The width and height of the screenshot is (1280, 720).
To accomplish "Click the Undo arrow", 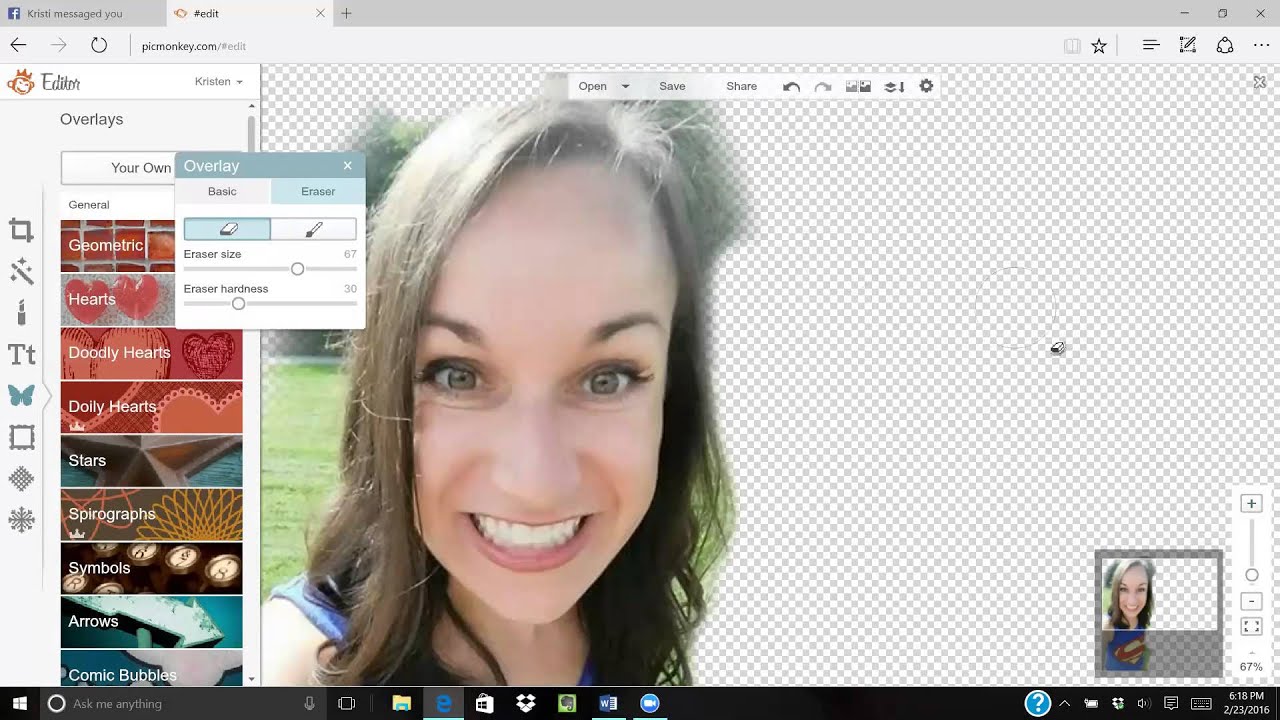I will coord(791,86).
